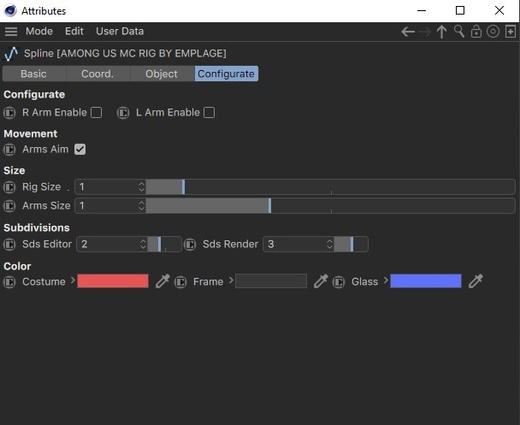
Task: Click the Sds Render slider
Action: (351, 244)
